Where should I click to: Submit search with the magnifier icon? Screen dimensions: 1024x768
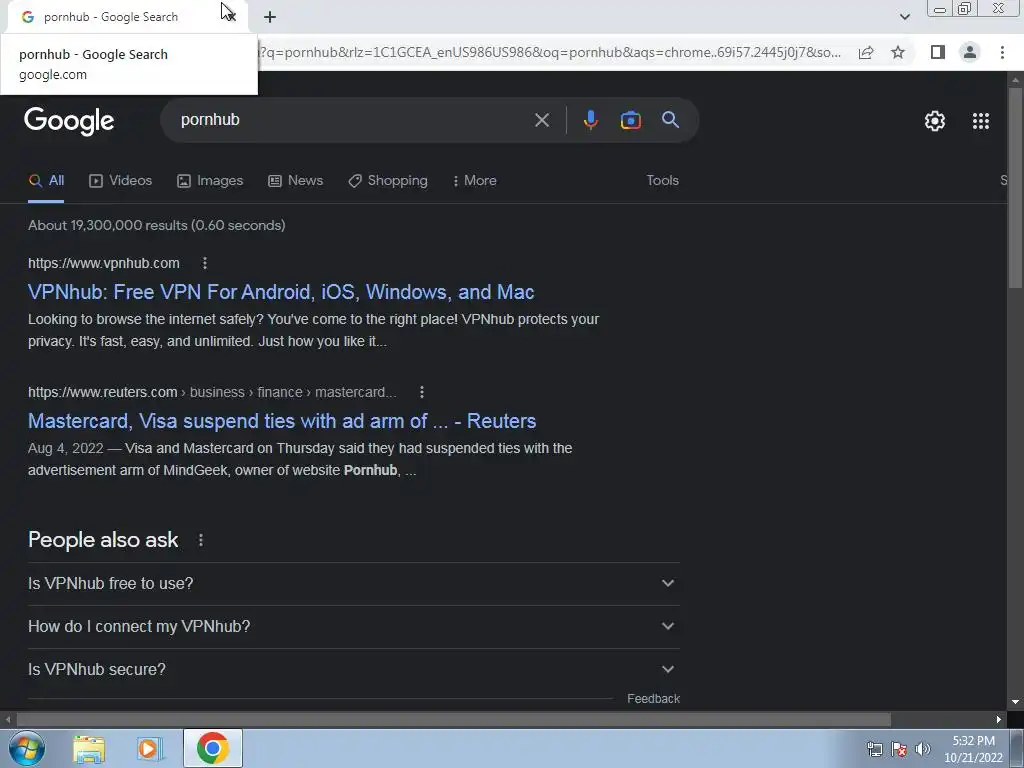(670, 120)
